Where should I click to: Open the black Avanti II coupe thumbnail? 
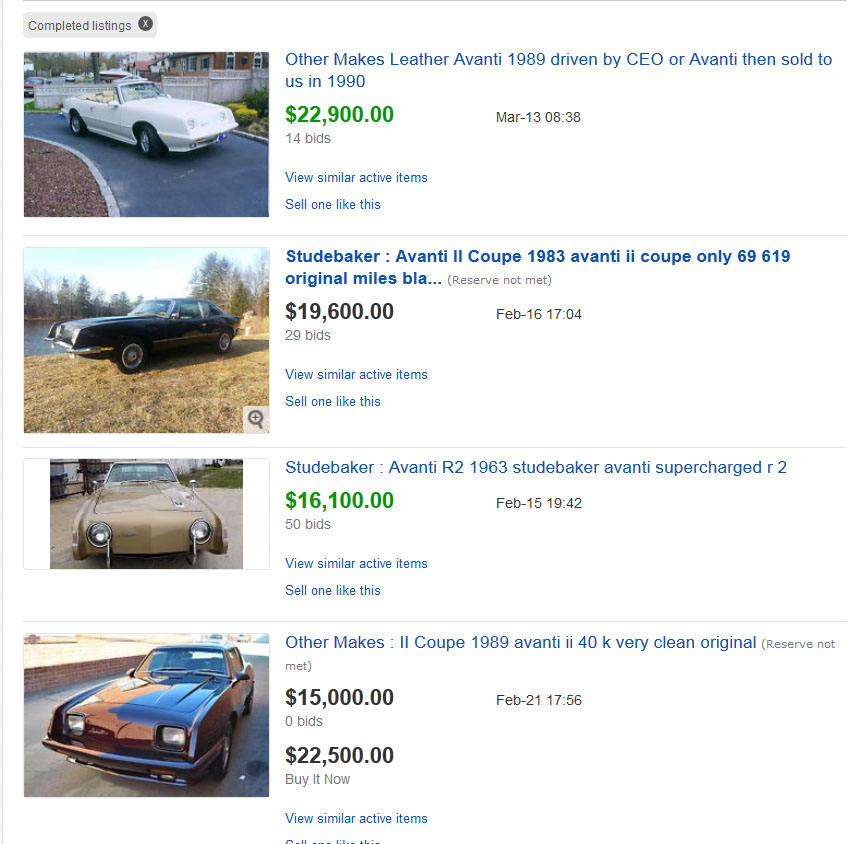point(146,340)
